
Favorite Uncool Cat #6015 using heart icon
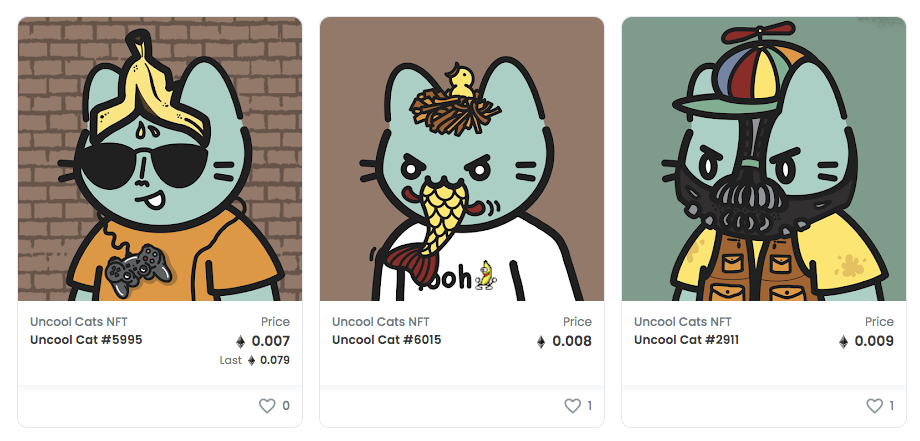point(572,406)
